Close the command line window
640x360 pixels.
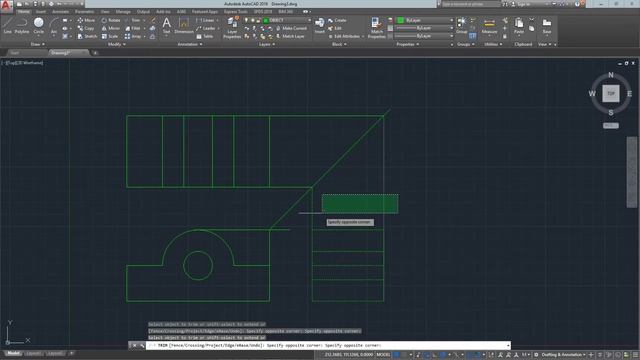134,345
